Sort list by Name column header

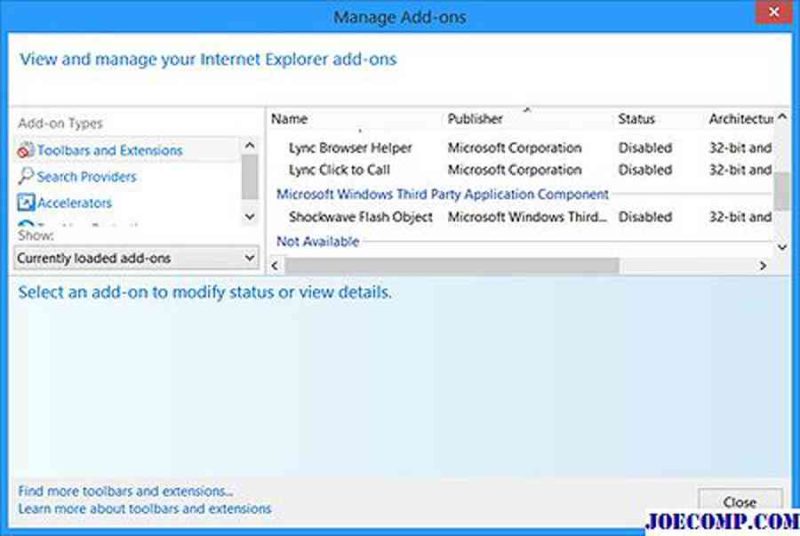[289, 119]
